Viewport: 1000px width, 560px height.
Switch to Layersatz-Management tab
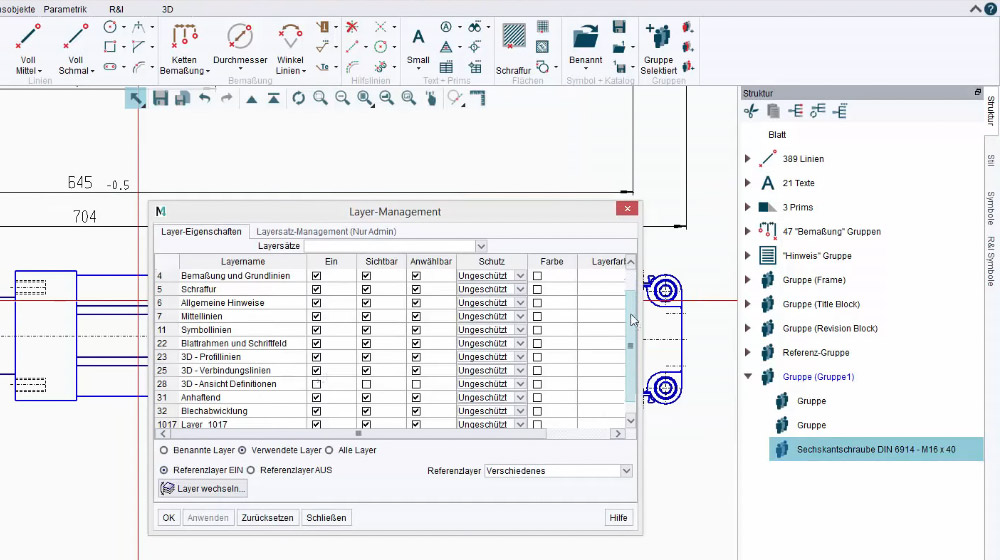(x=326, y=232)
